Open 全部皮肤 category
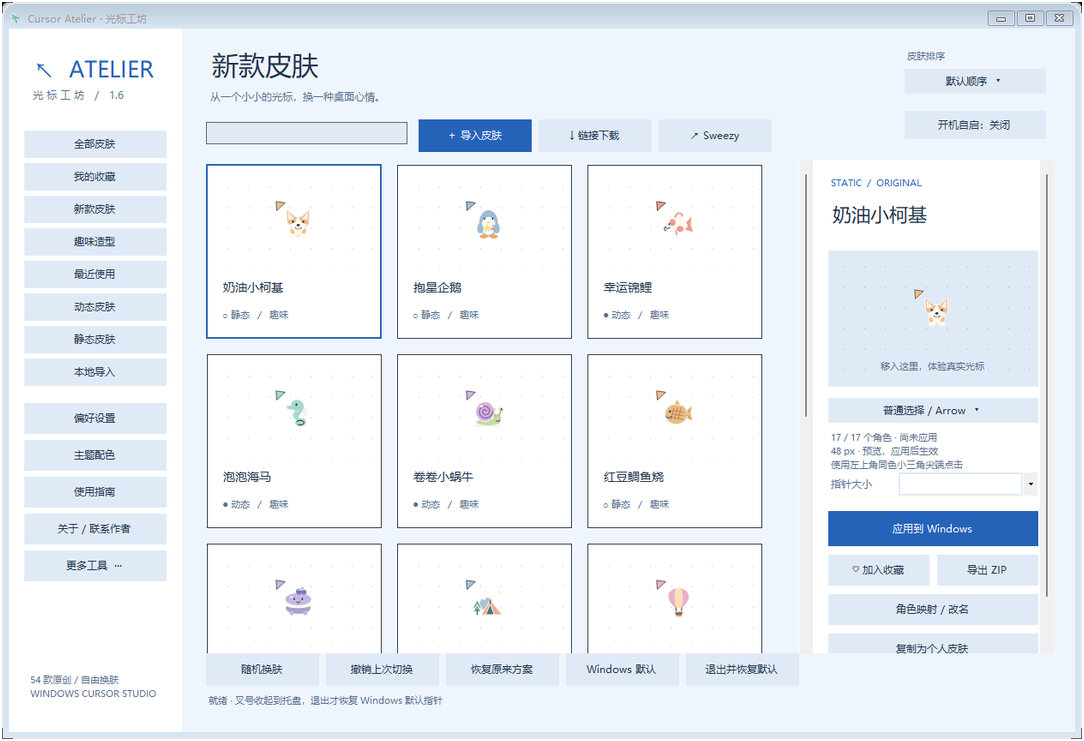 95,144
